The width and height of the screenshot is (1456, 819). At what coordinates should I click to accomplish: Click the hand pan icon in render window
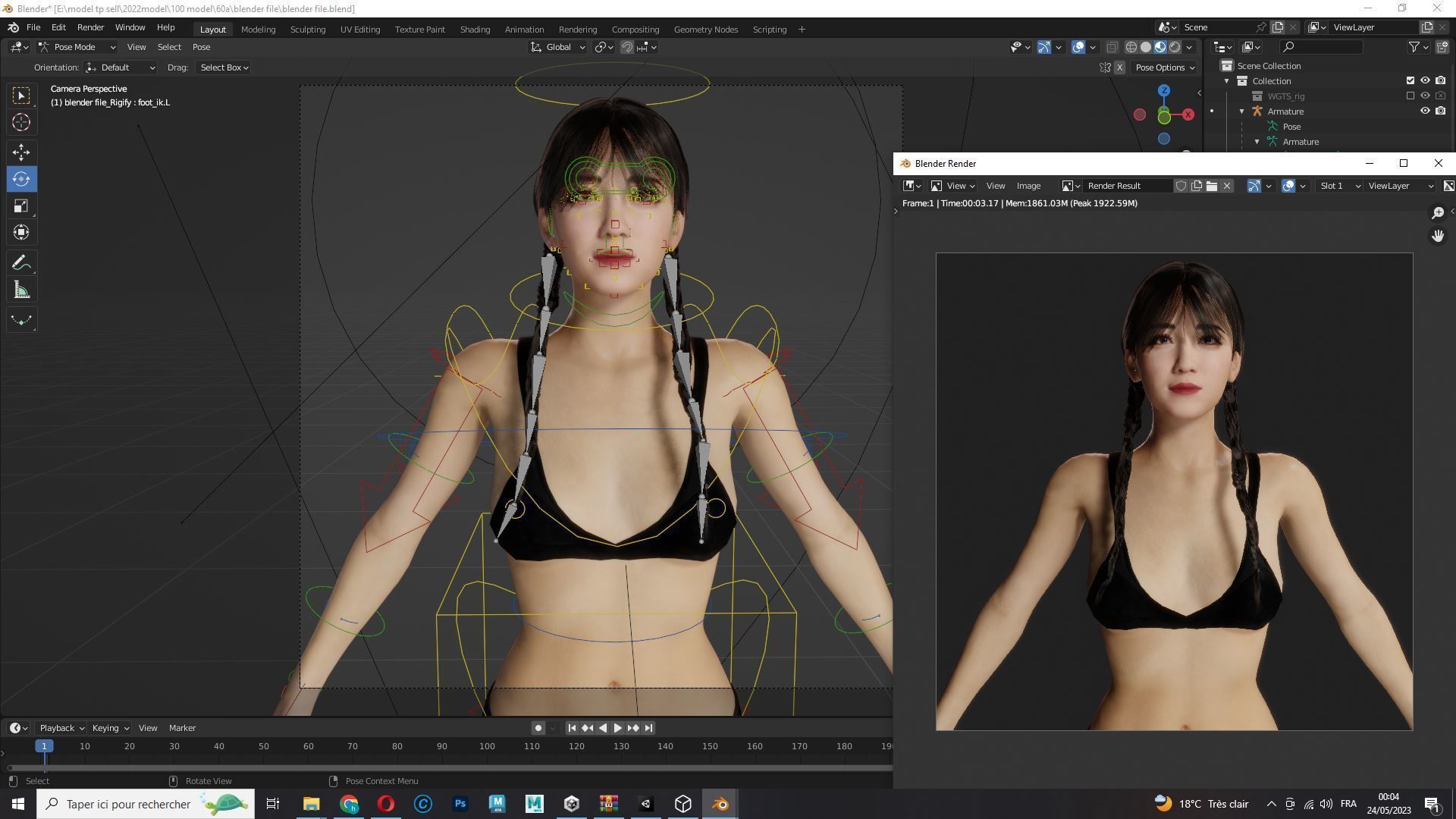click(x=1438, y=236)
